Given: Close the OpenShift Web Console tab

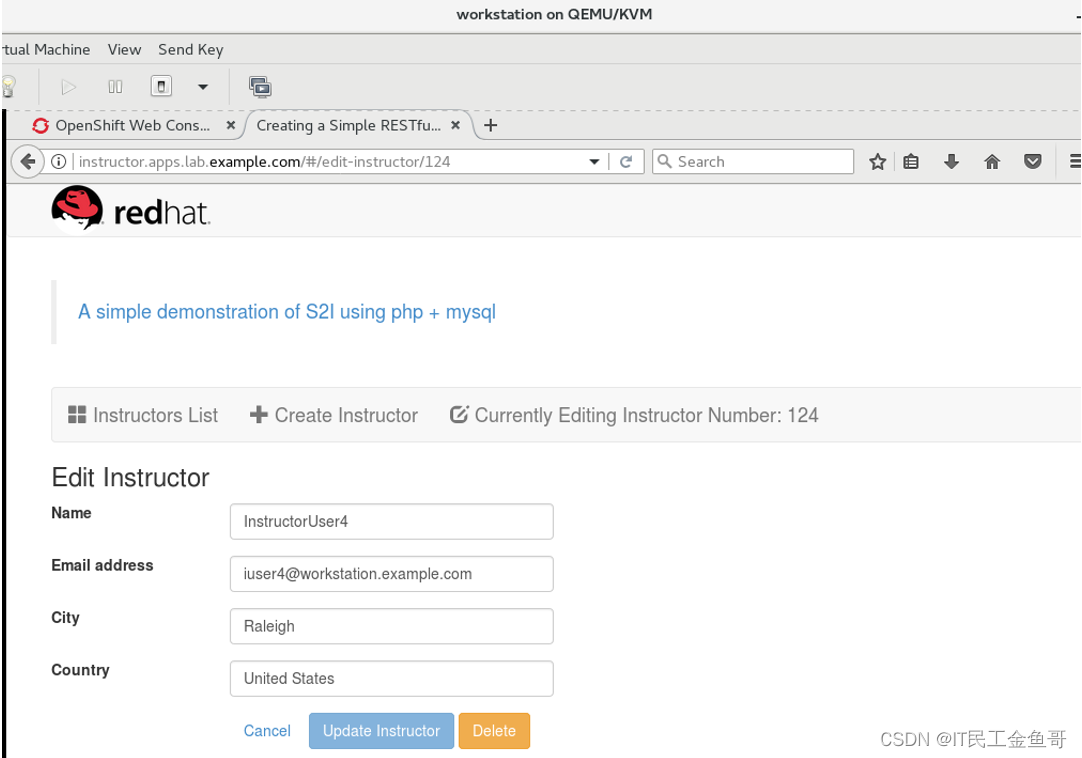Looking at the screenshot, I should coord(230,126).
